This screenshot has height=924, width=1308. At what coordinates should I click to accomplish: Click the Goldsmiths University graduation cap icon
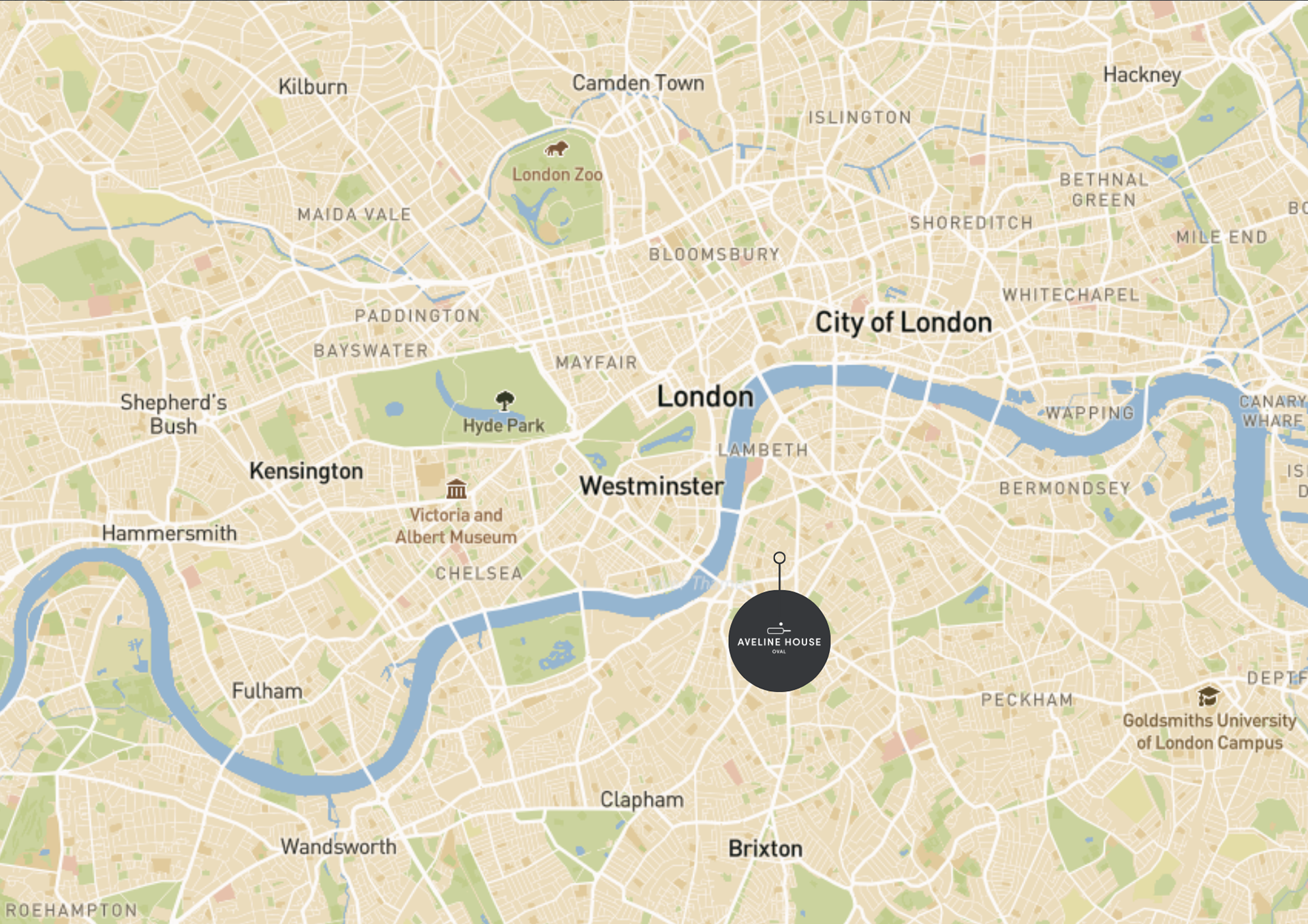1208,697
